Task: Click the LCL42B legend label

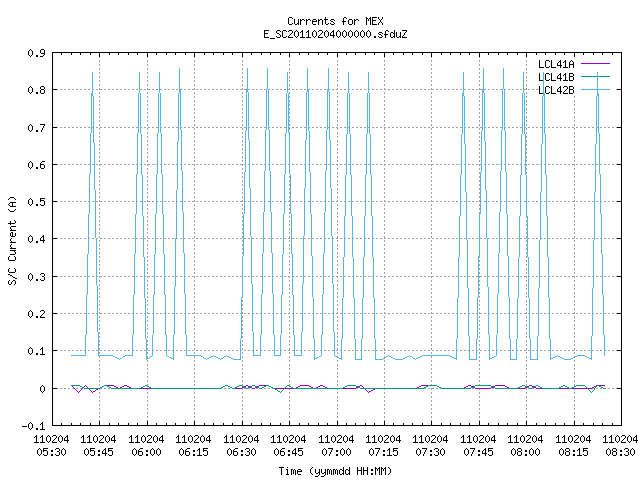Action: click(x=556, y=90)
